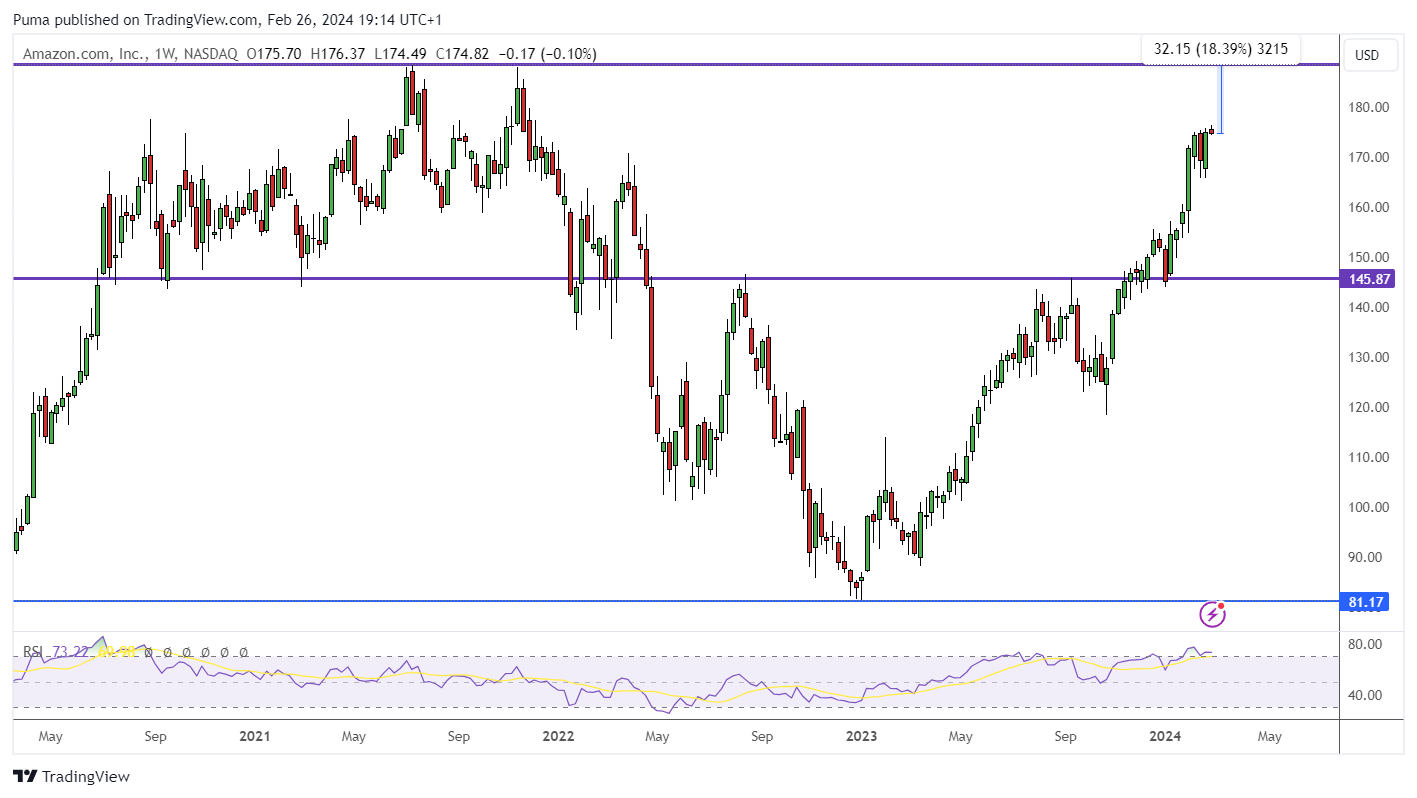Screen dimensions: 1417x798
Task: Click the 2024 label on time axis
Action: (x=1164, y=737)
